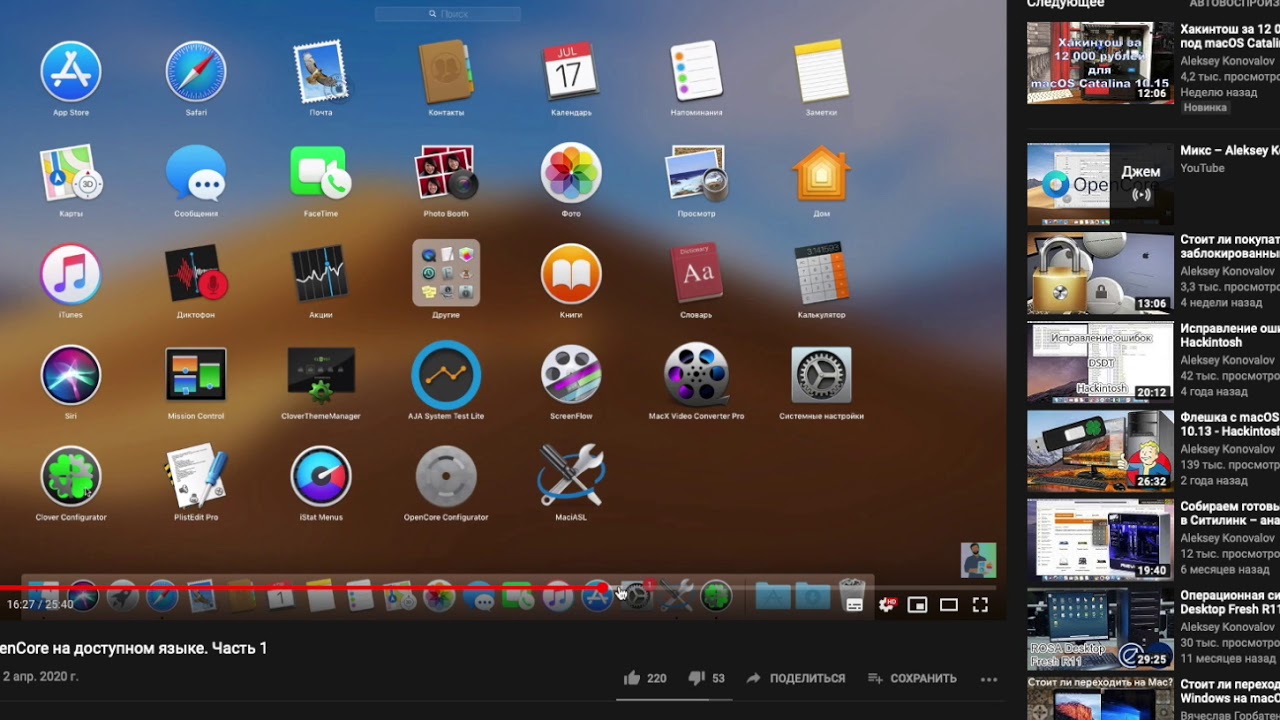
Task: Click Aleksey Konovalov channel under Хакинтош video
Action: tap(1227, 61)
